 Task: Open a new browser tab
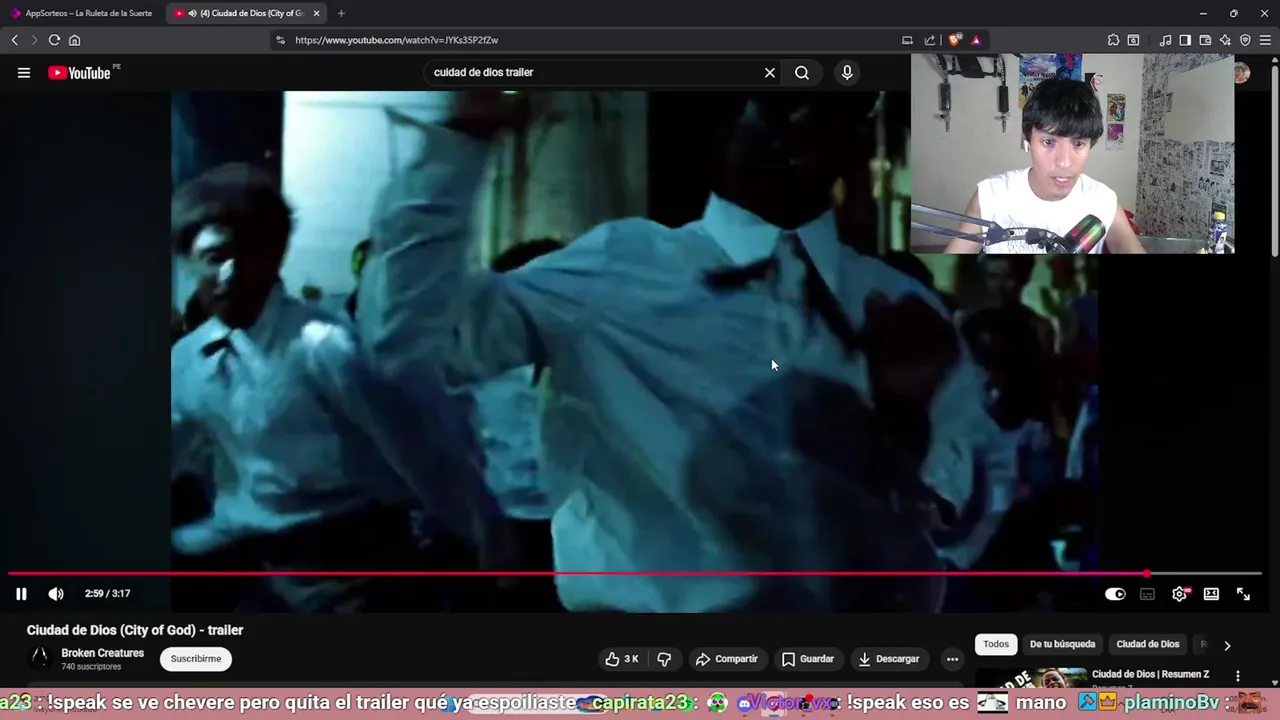click(341, 13)
